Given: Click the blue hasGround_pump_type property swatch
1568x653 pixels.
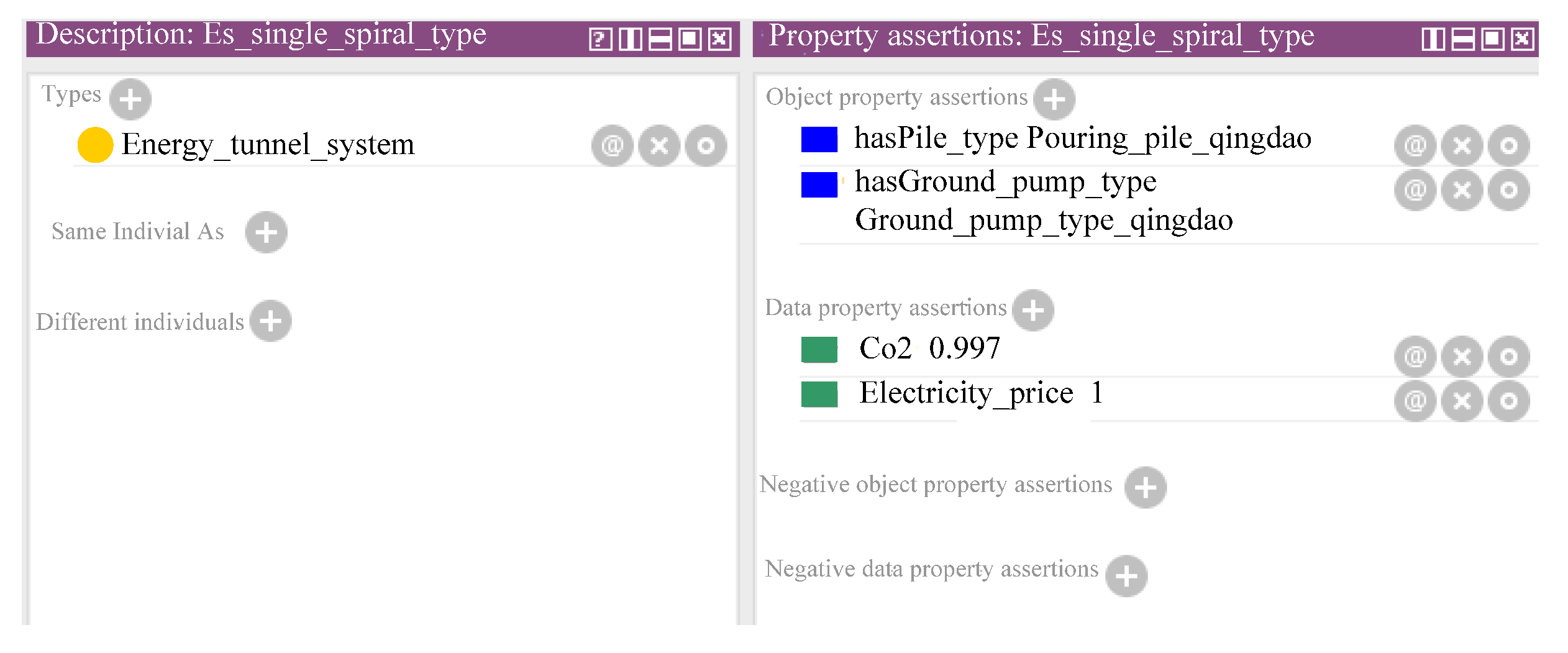Looking at the screenshot, I should click(x=819, y=185).
